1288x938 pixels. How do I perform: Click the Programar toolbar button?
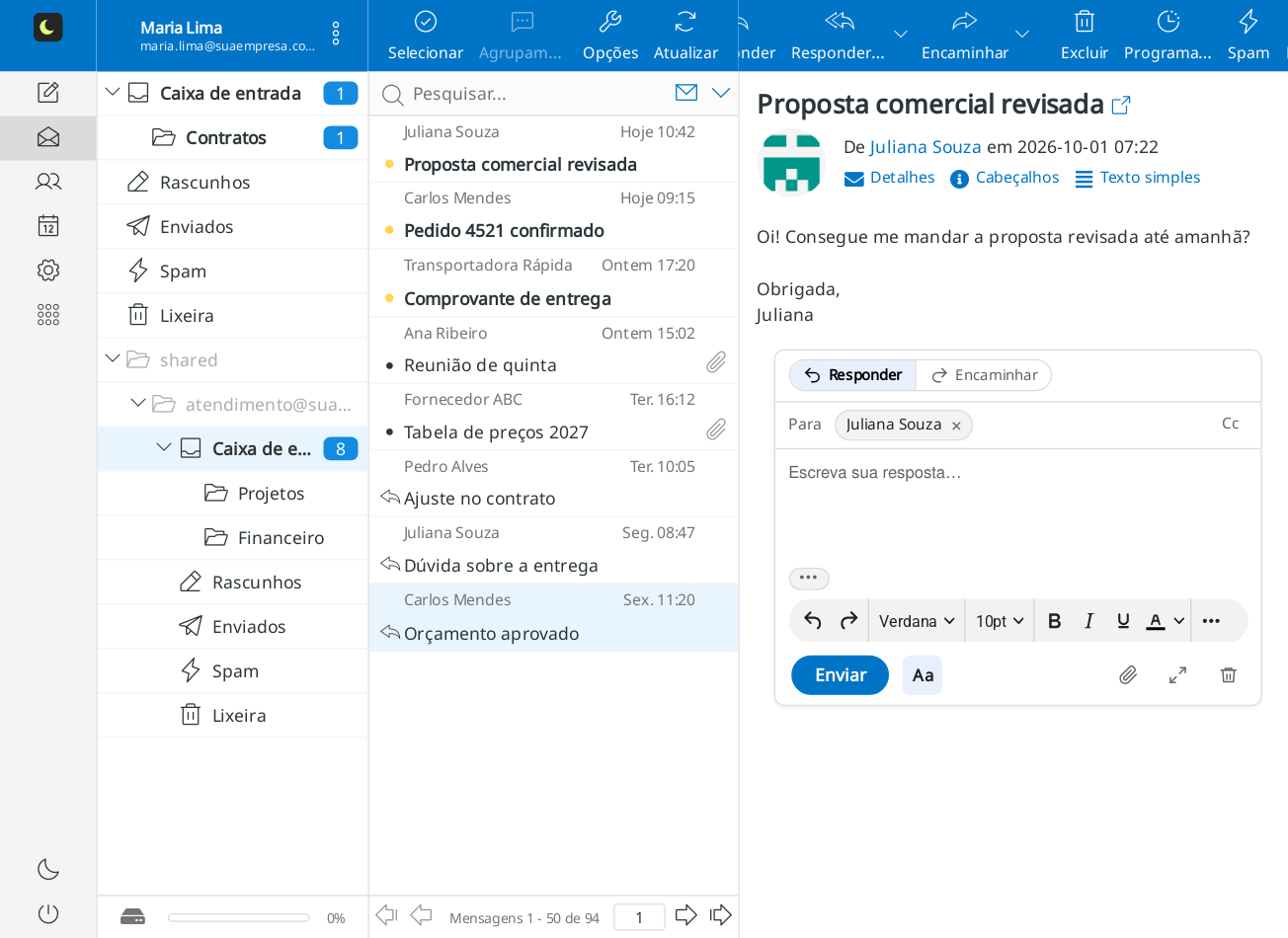pyautogui.click(x=1167, y=36)
